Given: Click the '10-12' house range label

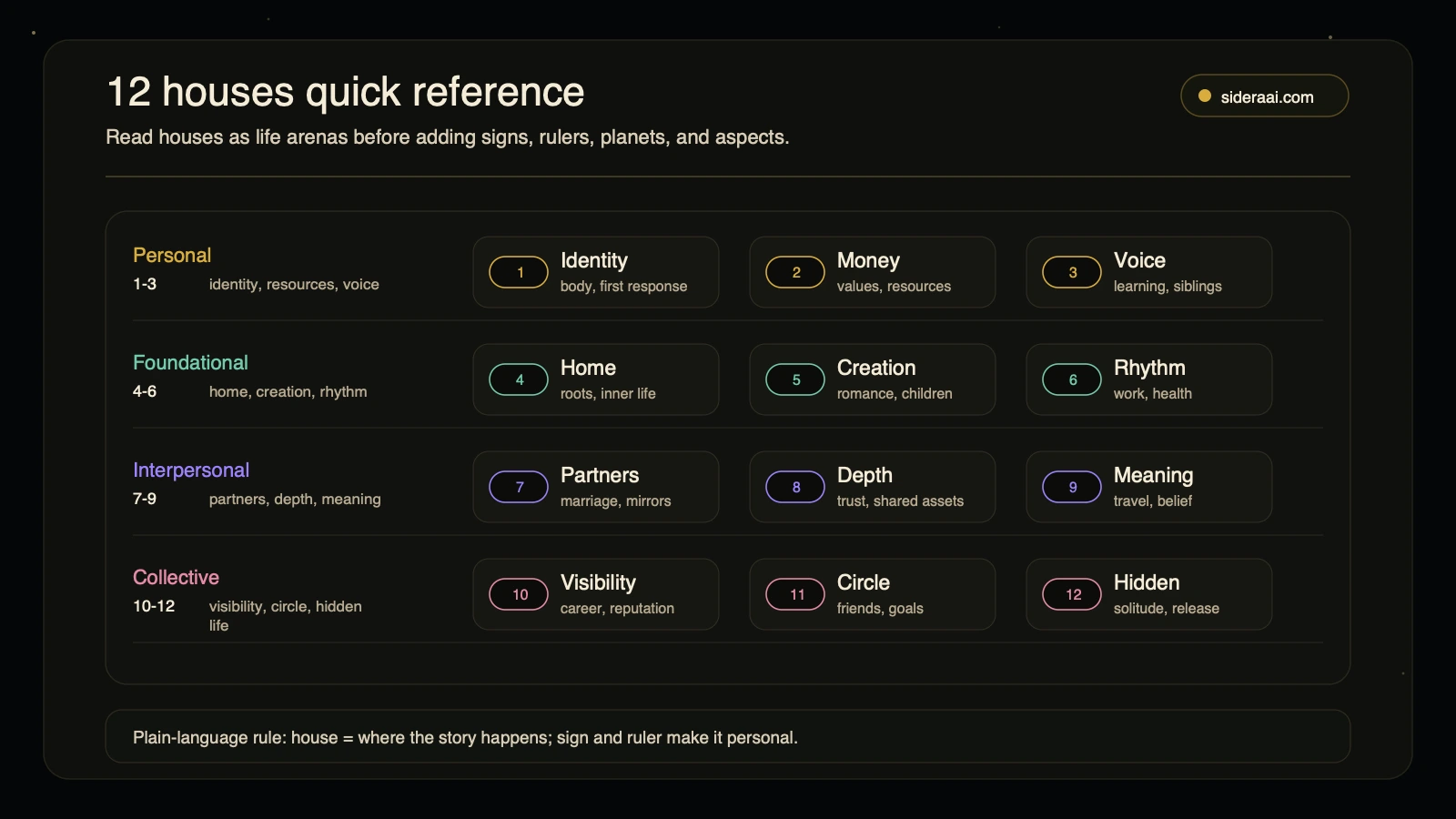Looking at the screenshot, I should tap(154, 606).
